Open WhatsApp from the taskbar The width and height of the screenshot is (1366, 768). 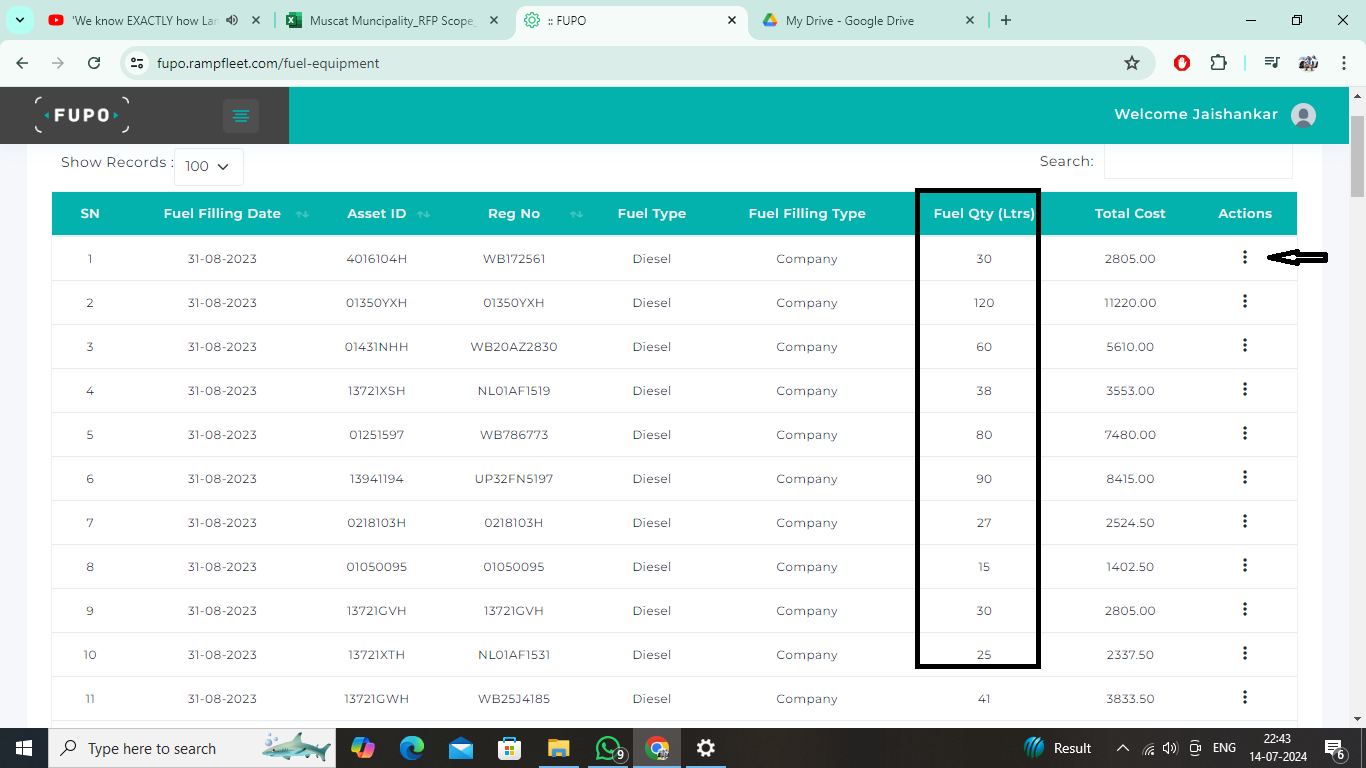point(608,748)
